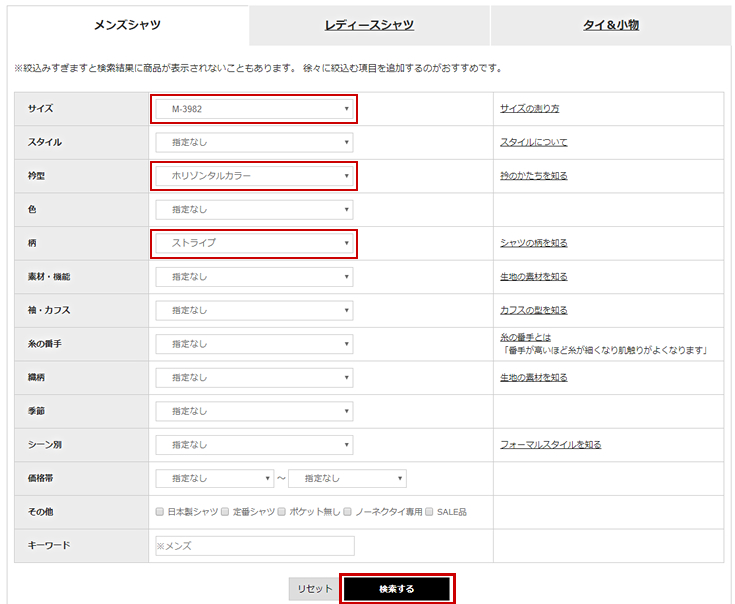This screenshot has height=604, width=735.
Task: Check the 日本製シャツ checkbox
Action: point(160,512)
